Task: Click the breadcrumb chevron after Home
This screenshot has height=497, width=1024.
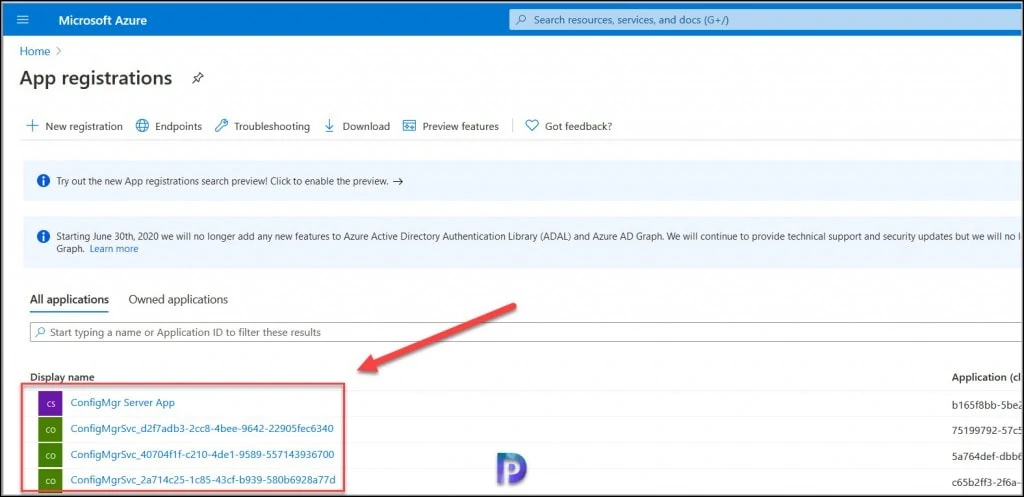Action: [x=59, y=51]
